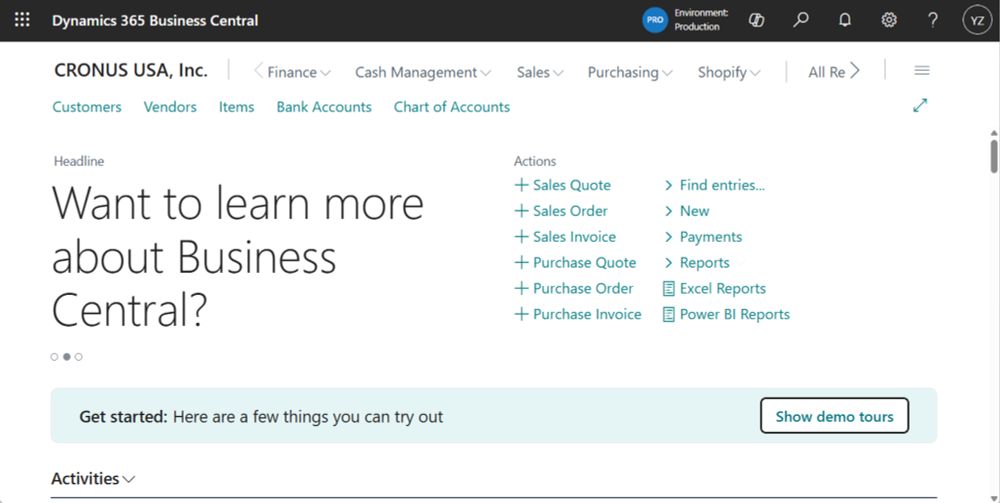
Task: Create a new Purchase Invoice
Action: (578, 314)
